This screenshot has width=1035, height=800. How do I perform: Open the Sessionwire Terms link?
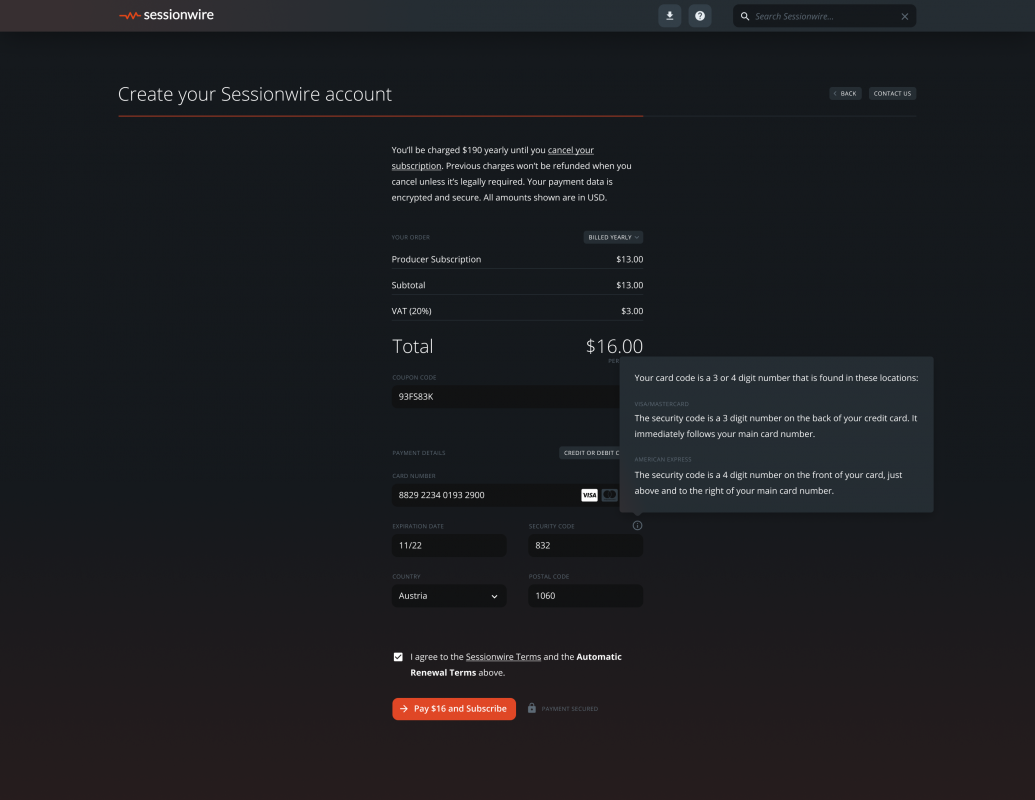(503, 657)
